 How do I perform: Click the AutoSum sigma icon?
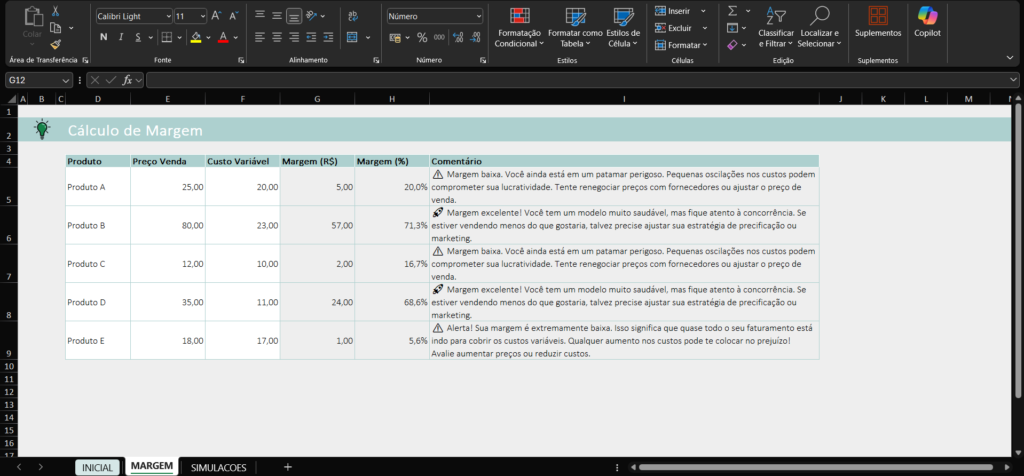click(732, 10)
